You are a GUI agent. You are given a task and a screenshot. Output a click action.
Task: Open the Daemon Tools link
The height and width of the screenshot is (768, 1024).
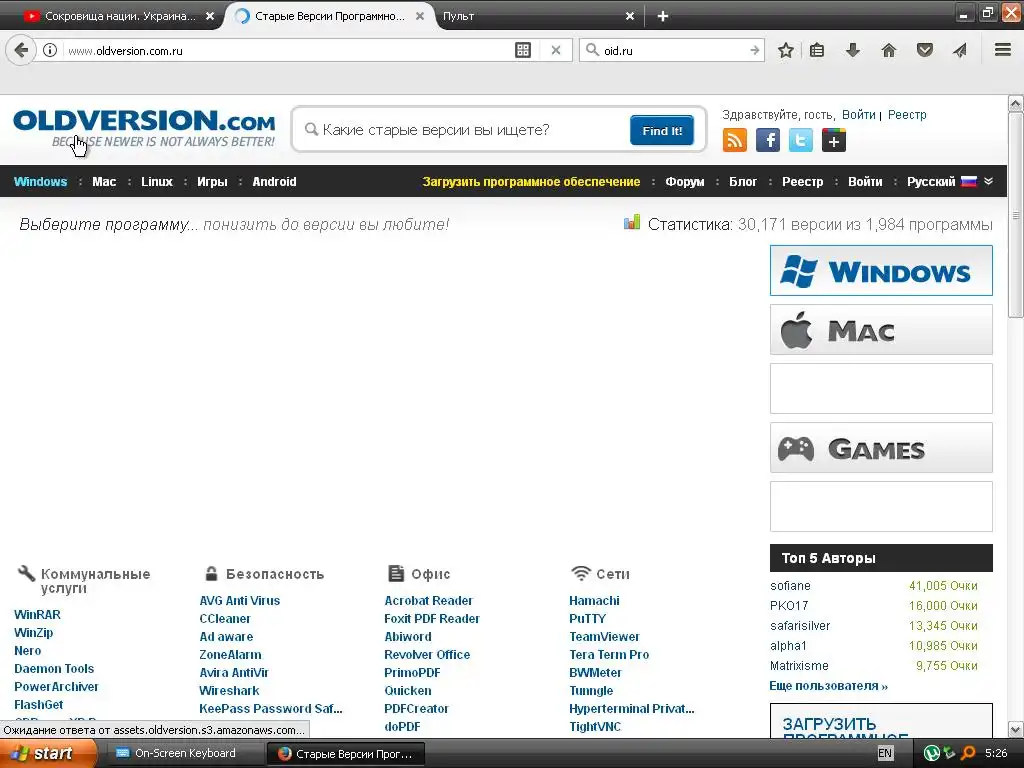pos(54,669)
